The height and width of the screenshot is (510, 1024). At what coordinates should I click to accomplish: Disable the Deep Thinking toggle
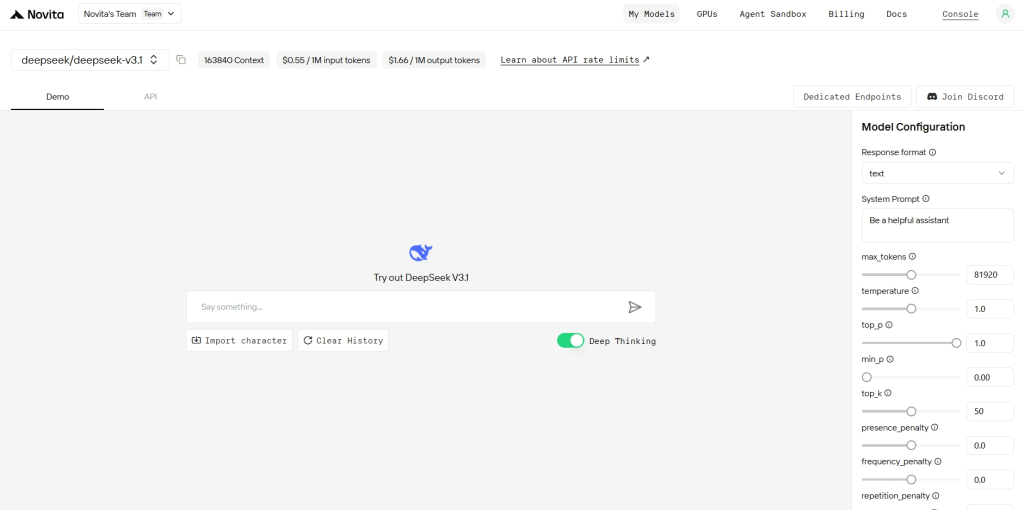tap(570, 341)
